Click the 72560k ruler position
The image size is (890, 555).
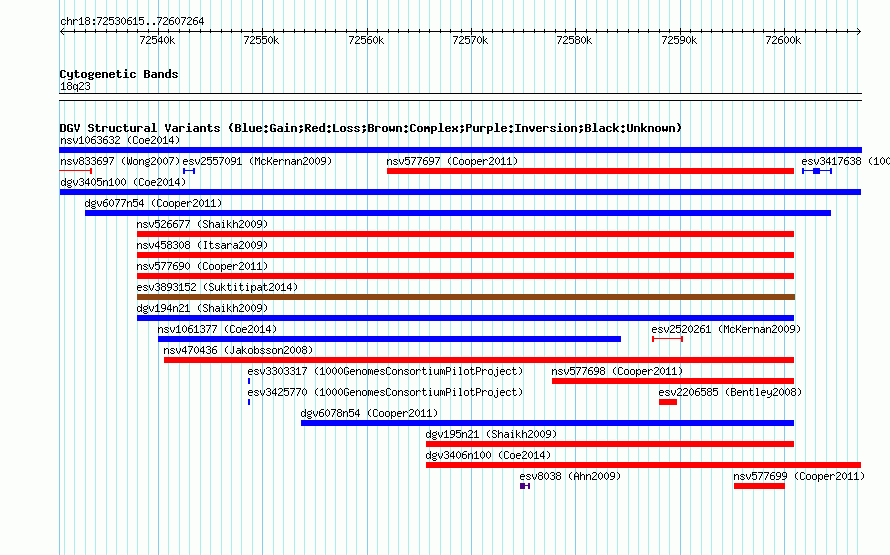coord(366,40)
